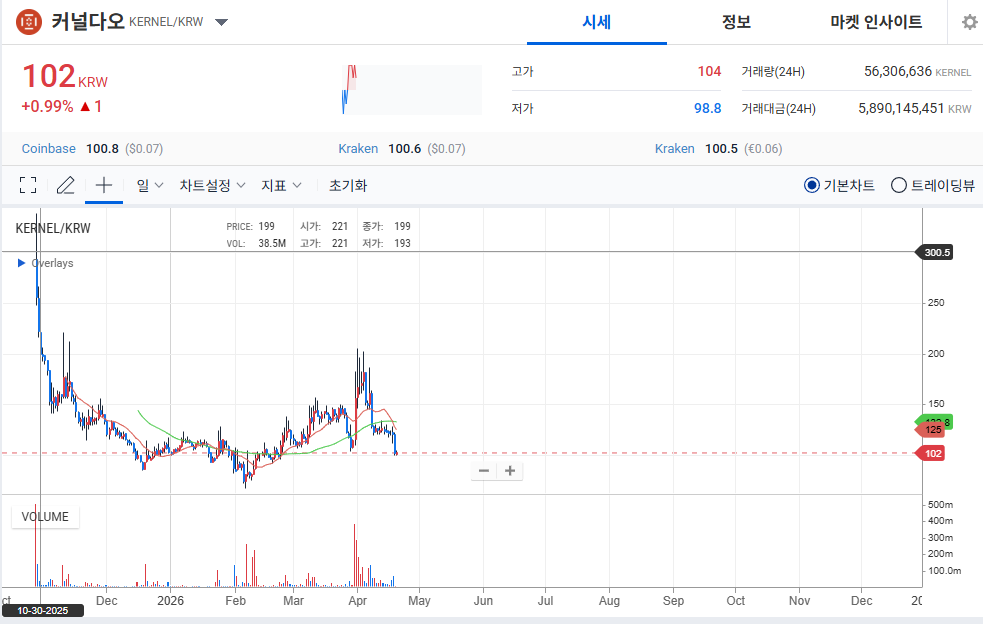Image resolution: width=983 pixels, height=624 pixels.
Task: Expand the KERNEL/KRW market selector arrow
Action: point(221,22)
